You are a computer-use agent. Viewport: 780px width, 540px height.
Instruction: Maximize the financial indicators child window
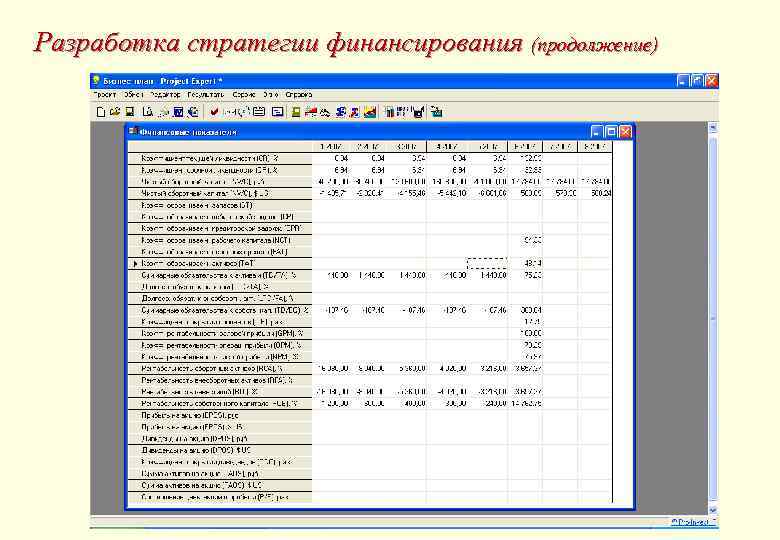[x=611, y=132]
